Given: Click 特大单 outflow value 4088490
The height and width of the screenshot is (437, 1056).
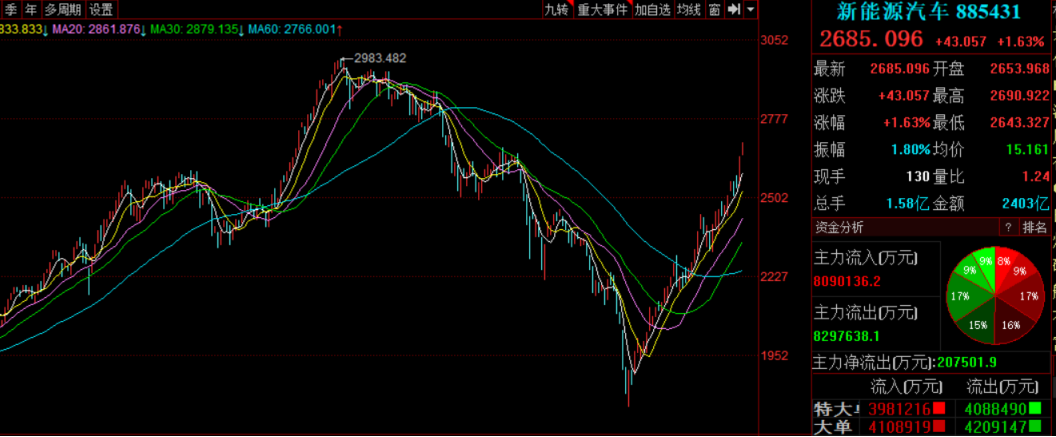Looking at the screenshot, I should (995, 409).
